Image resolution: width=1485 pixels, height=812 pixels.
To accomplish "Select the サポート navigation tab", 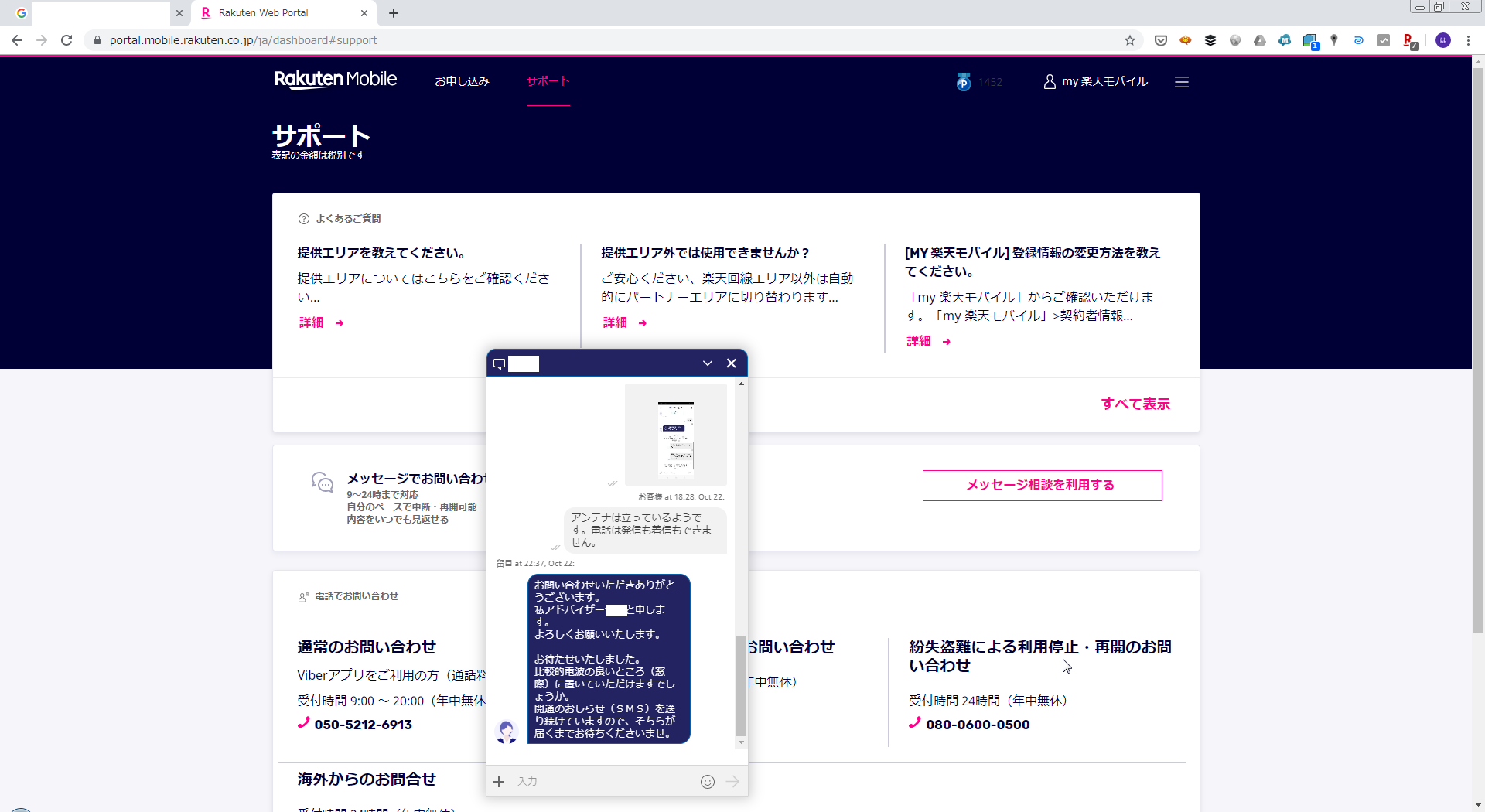I will pos(548,81).
